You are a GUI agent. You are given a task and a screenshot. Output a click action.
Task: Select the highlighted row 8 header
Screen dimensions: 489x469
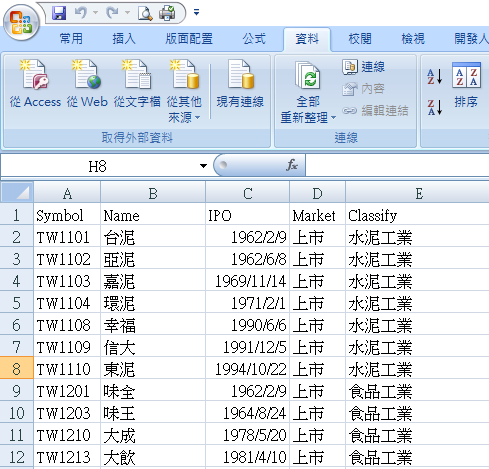[x=16, y=368]
